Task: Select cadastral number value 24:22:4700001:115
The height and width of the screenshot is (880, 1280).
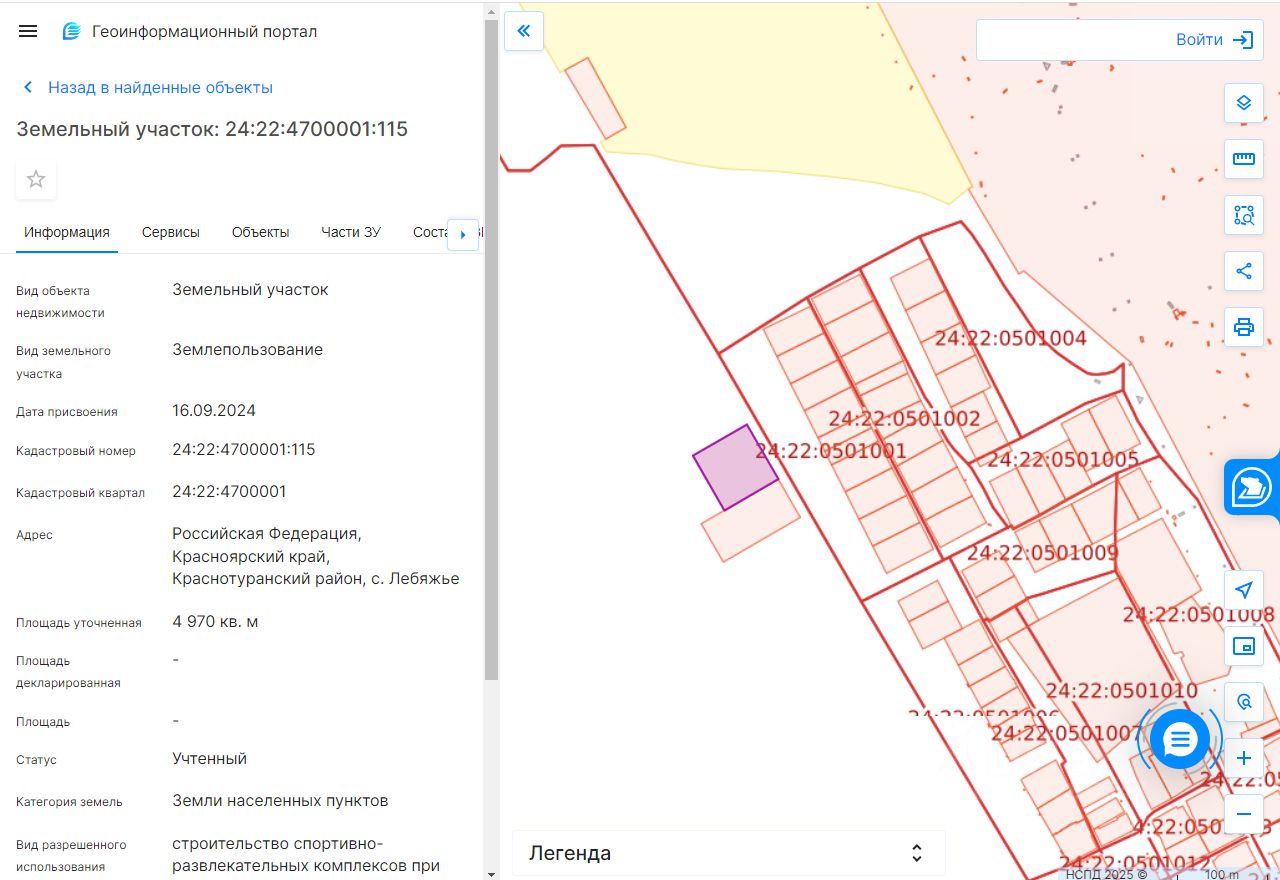Action: coord(244,450)
